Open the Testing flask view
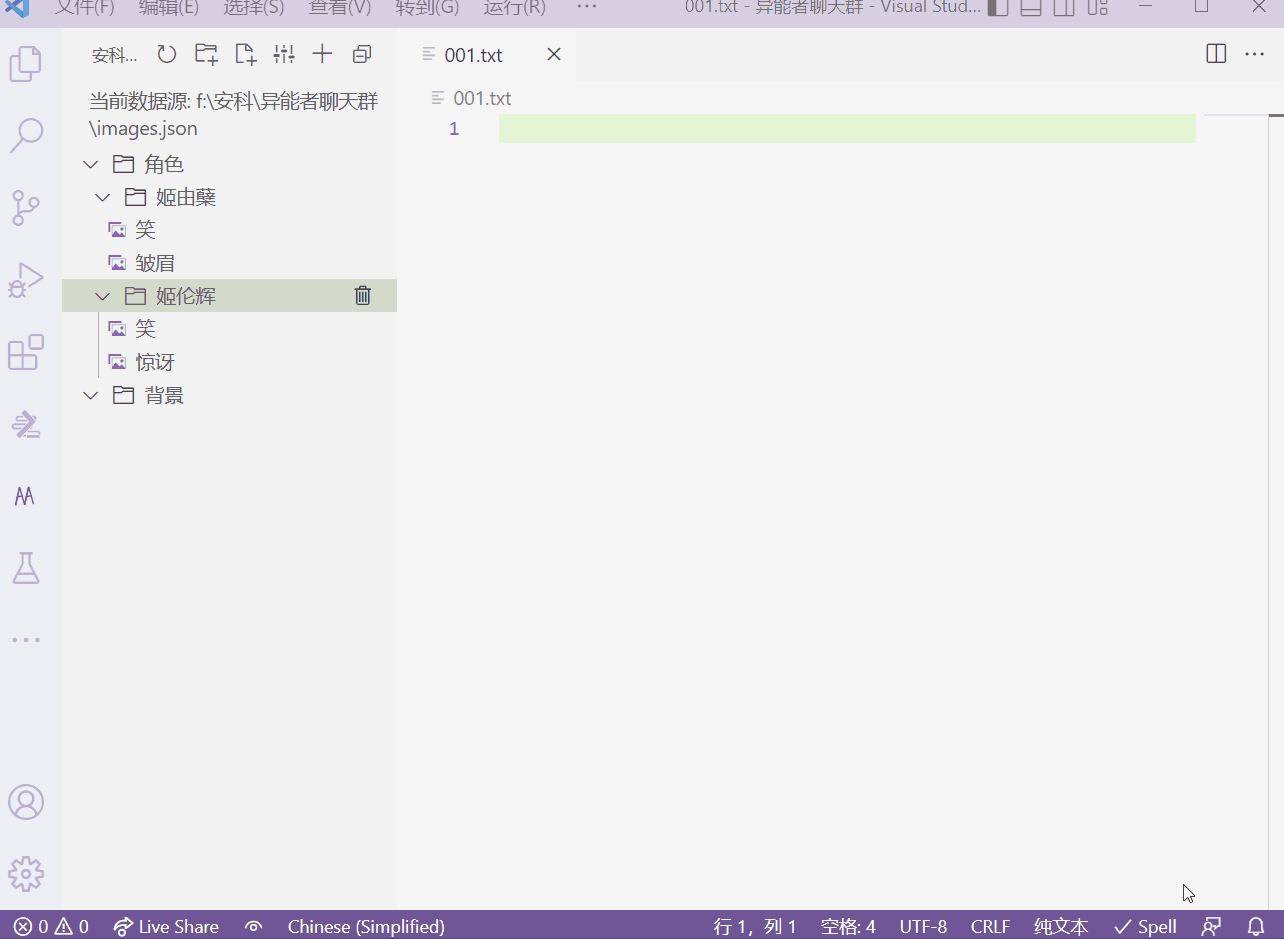 tap(26, 568)
